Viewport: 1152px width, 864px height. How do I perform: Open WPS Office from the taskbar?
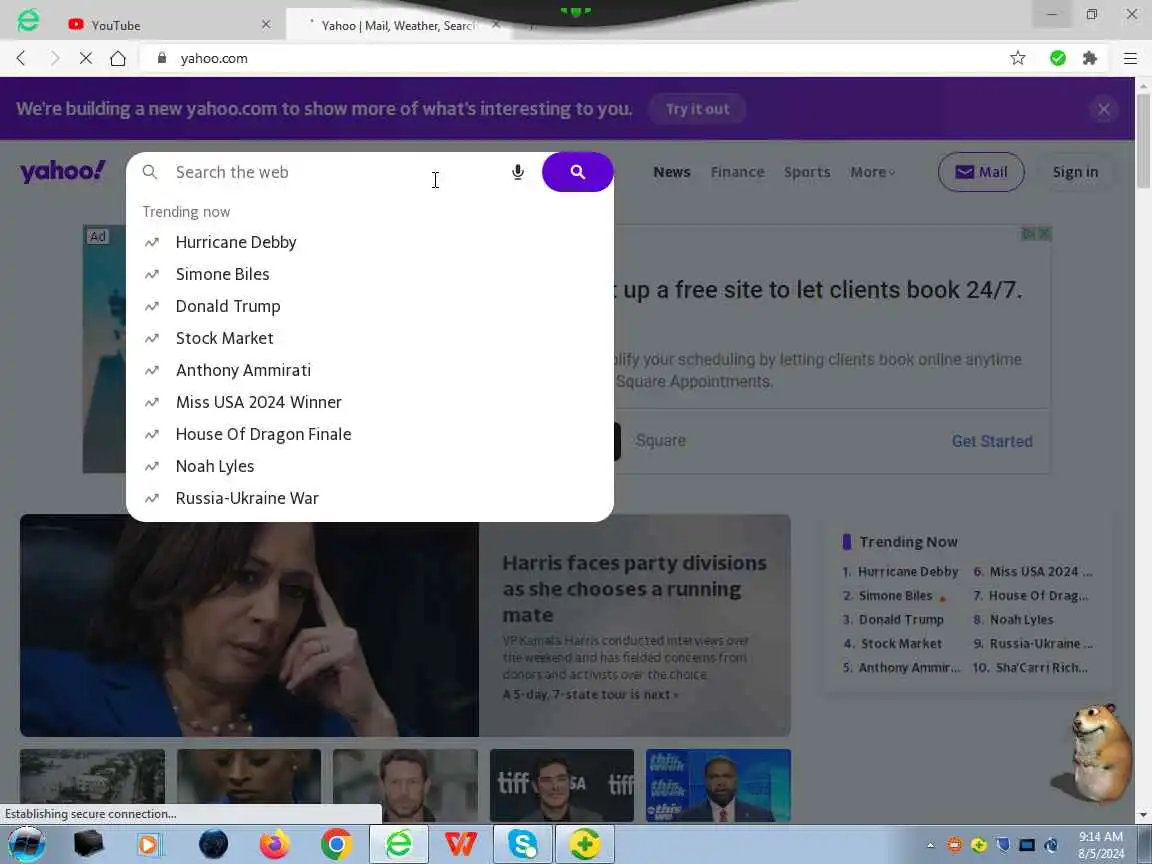click(461, 844)
